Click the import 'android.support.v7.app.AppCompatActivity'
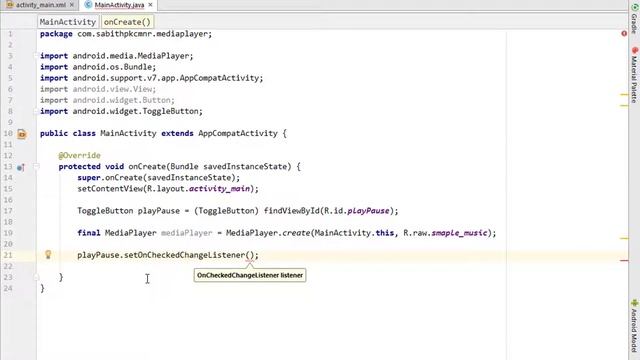Viewport: 640px width, 360px height. coord(166,78)
